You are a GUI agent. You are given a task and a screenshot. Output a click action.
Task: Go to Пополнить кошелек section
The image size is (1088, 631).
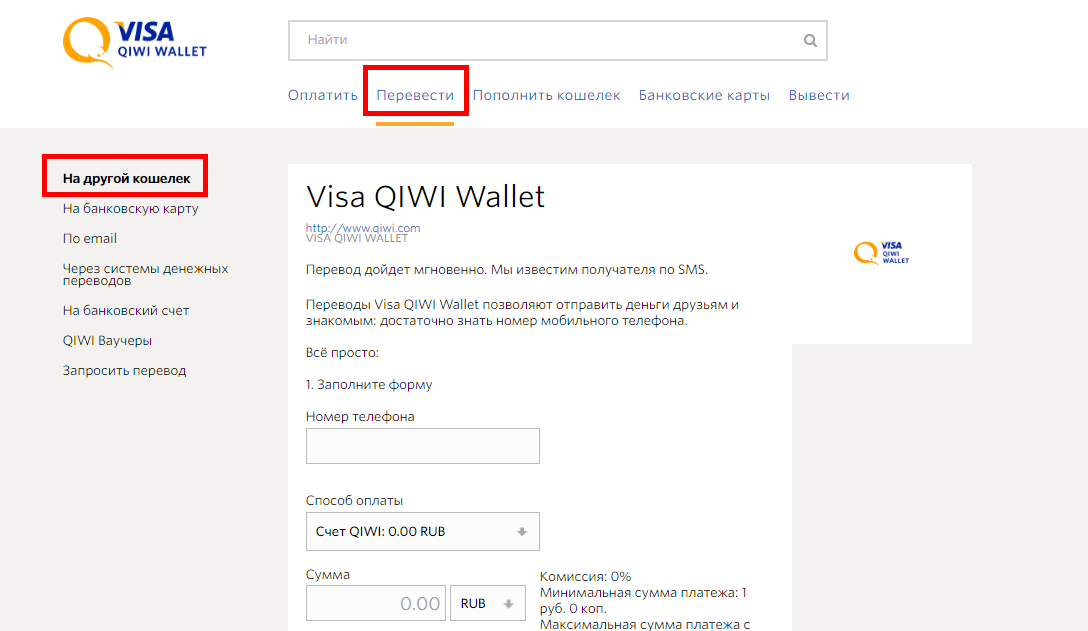click(546, 95)
